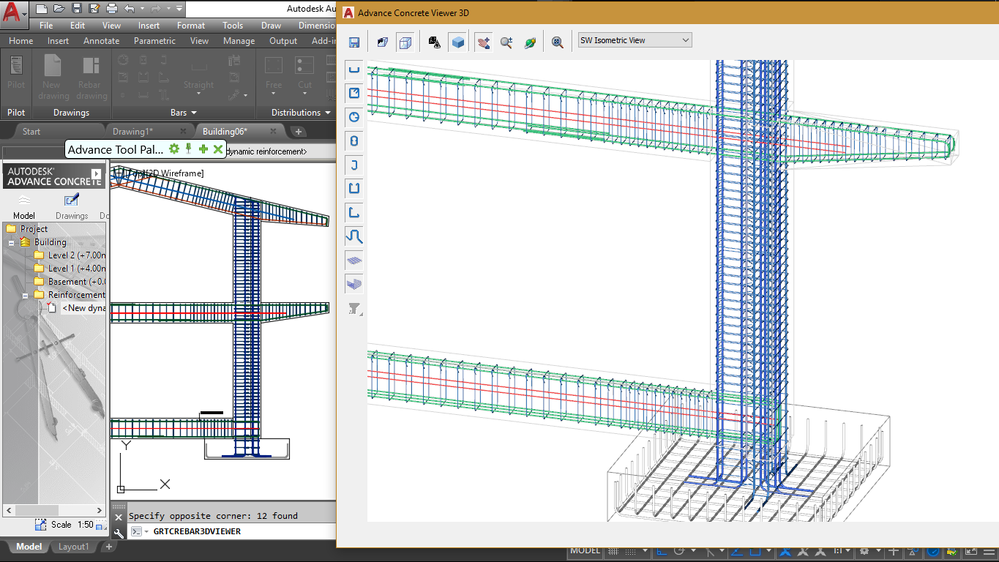Open the SW Isometric View dropdown
The image size is (999, 562).
click(635, 40)
